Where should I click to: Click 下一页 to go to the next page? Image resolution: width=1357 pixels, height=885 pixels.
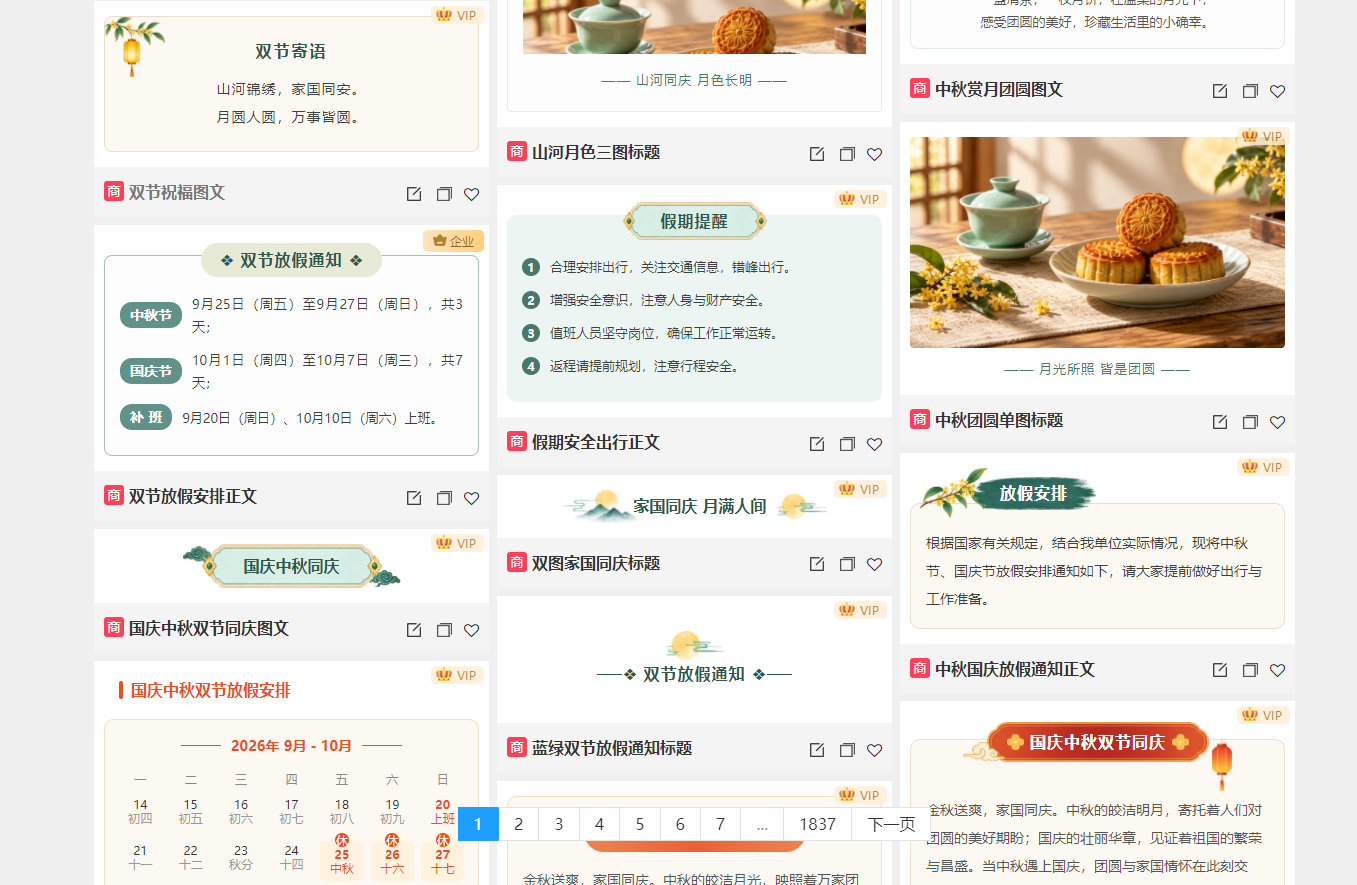click(x=891, y=824)
